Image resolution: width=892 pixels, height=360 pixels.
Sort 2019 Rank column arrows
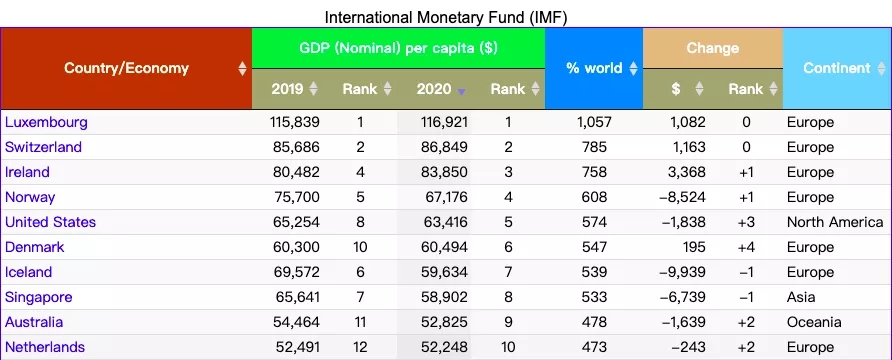[x=387, y=89]
